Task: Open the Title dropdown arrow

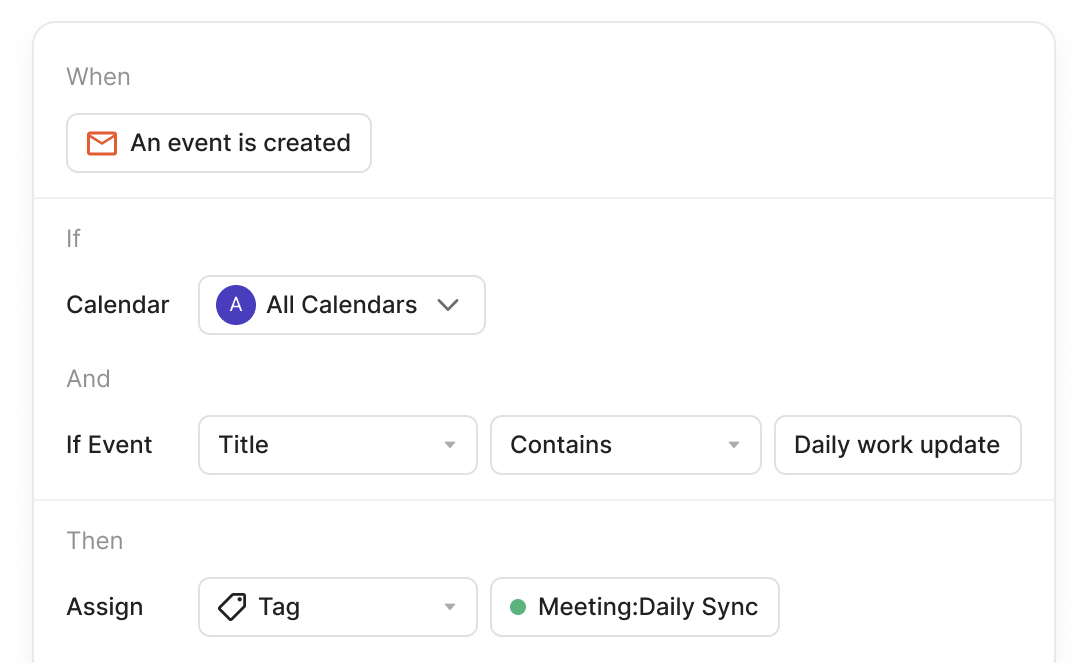Action: [450, 445]
